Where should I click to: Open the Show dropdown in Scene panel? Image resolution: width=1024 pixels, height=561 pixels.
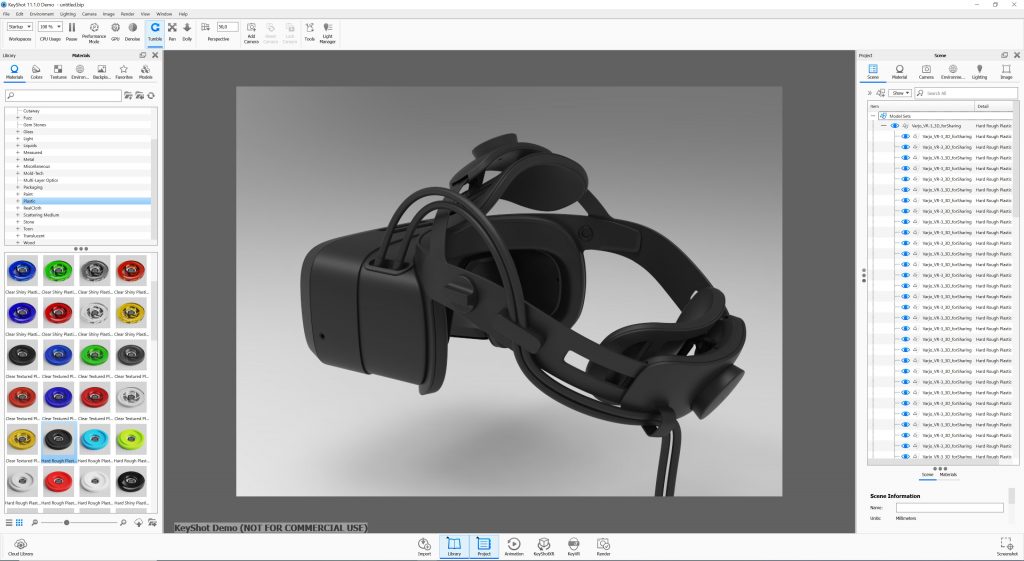901,93
